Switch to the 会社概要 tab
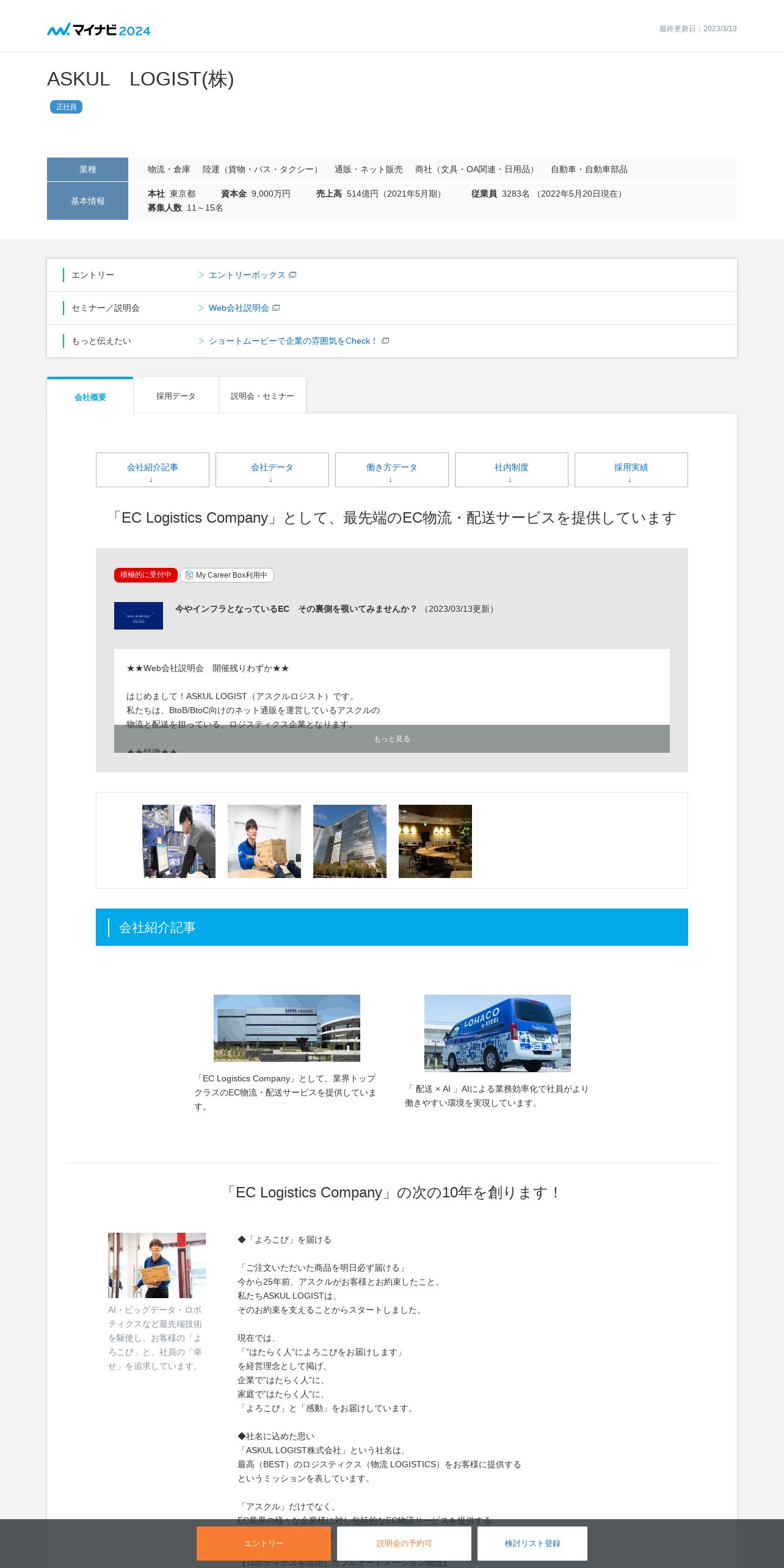Screen dimensions: 784x1568 90,397
